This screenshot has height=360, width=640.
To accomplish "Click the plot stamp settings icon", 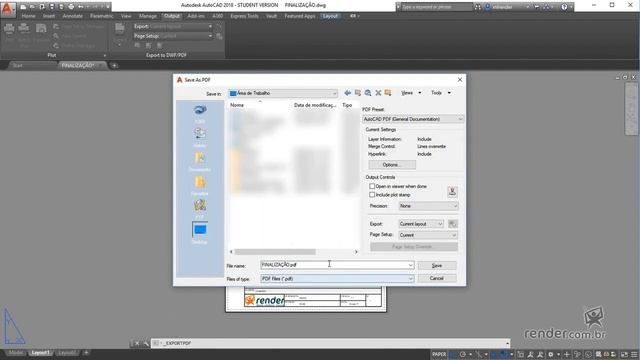I will (452, 191).
